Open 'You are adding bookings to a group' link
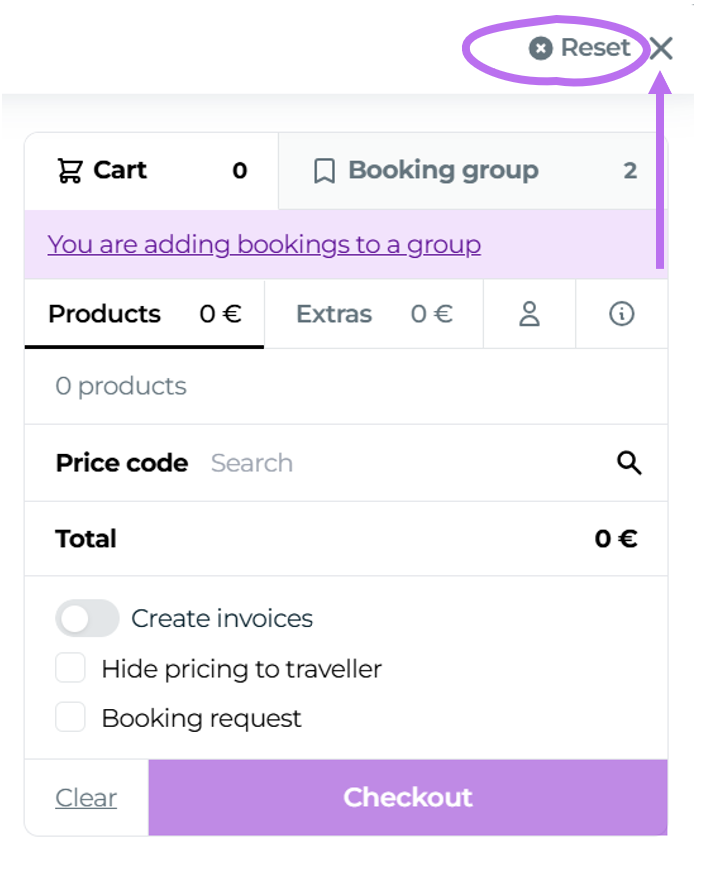Image resolution: width=706 pixels, height=886 pixels. [264, 244]
